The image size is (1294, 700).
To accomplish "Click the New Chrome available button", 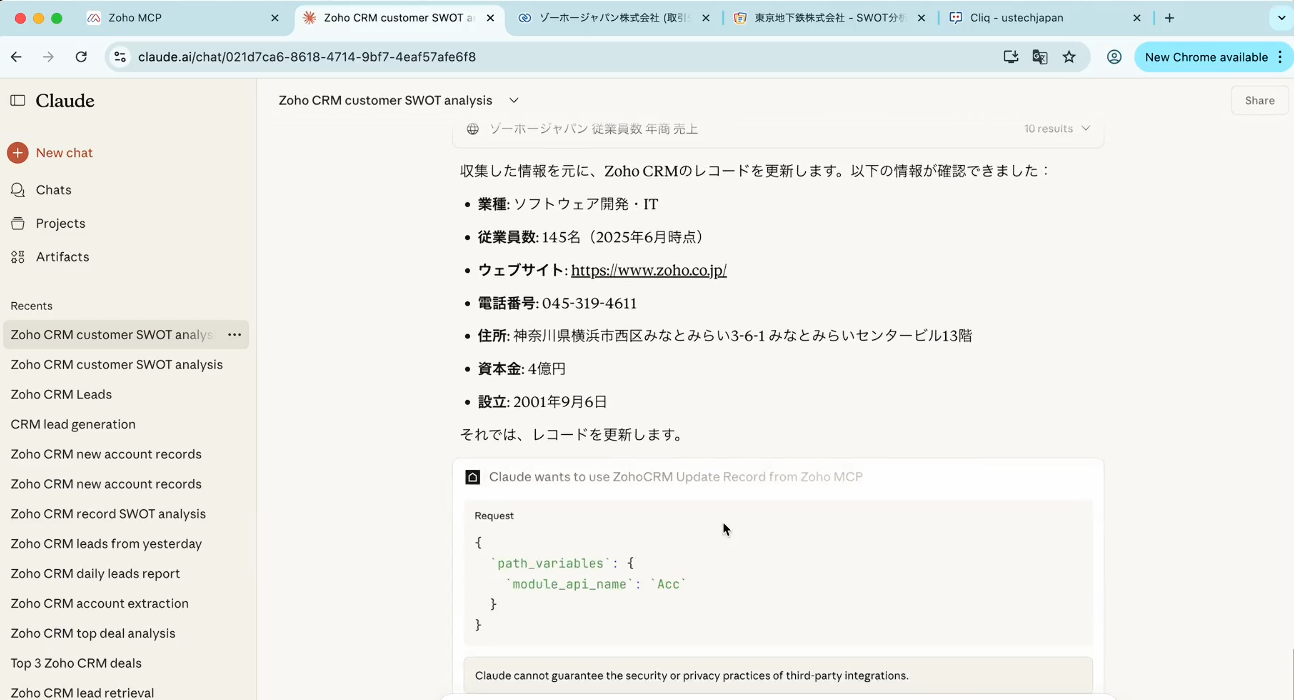I will tap(1213, 57).
